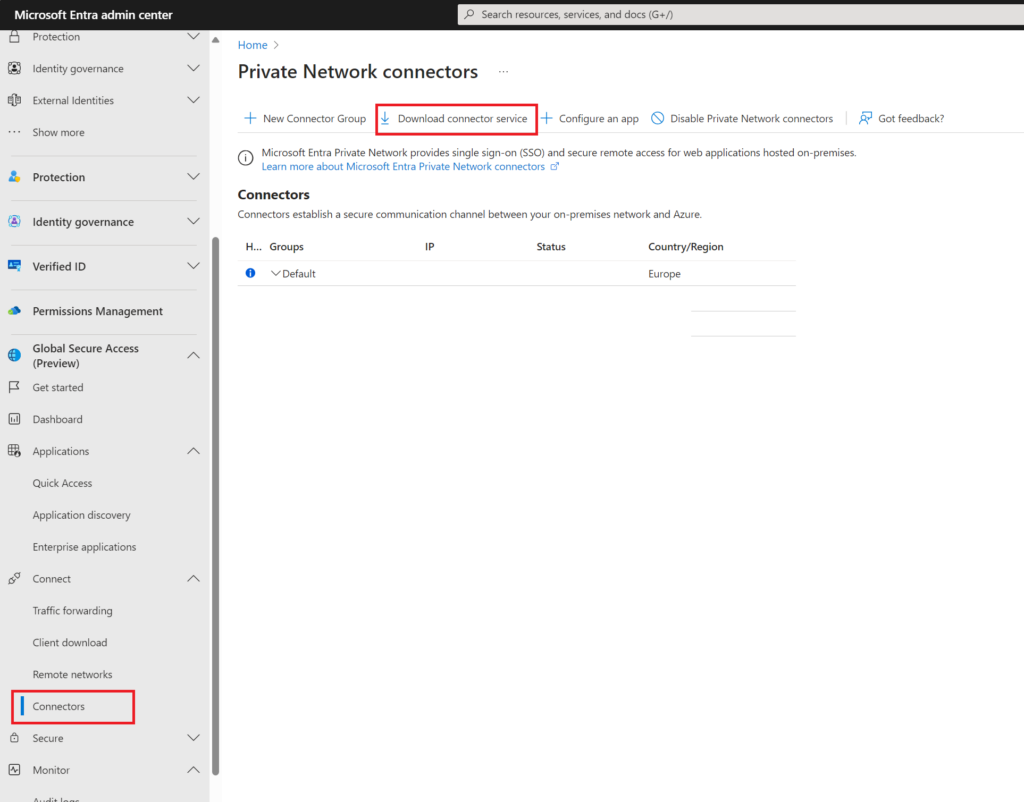This screenshot has width=1024, height=802.
Task: Click the info icon beside the Microsoft Entra Private Network notice
Action: click(246, 158)
